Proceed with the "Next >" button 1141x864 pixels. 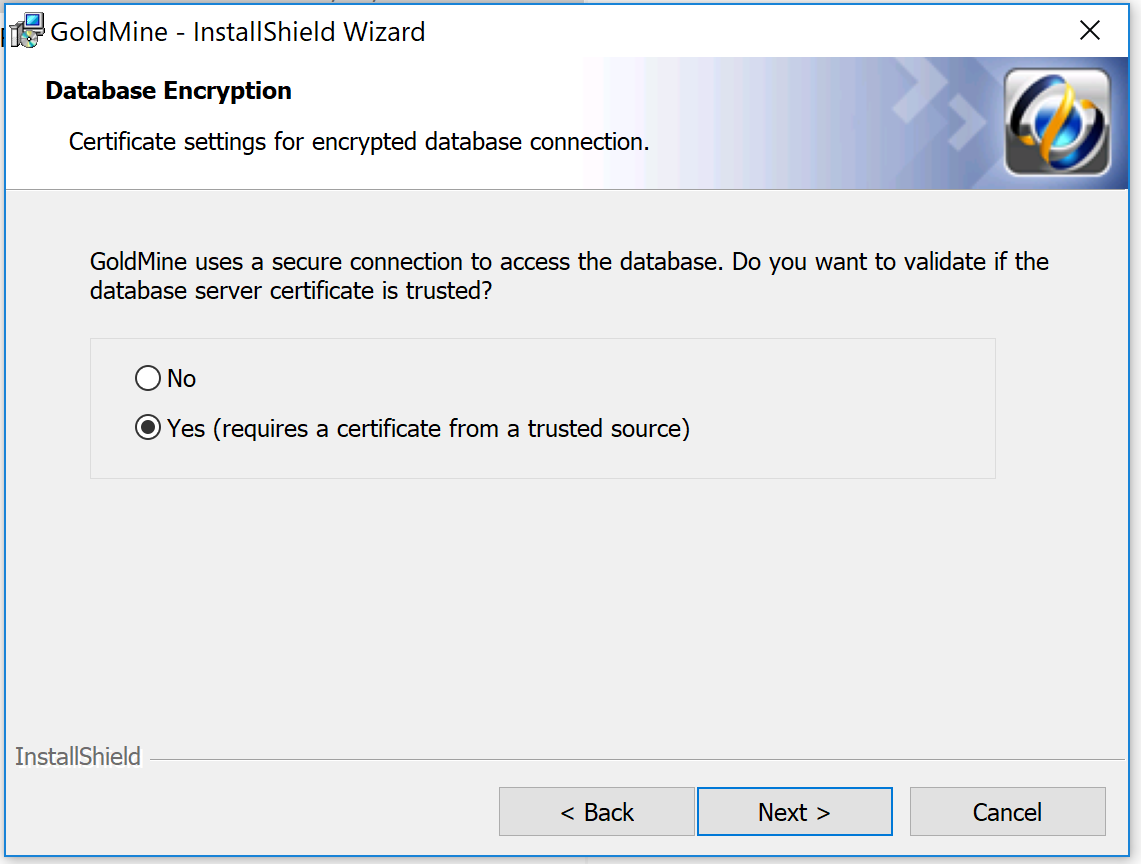click(794, 812)
